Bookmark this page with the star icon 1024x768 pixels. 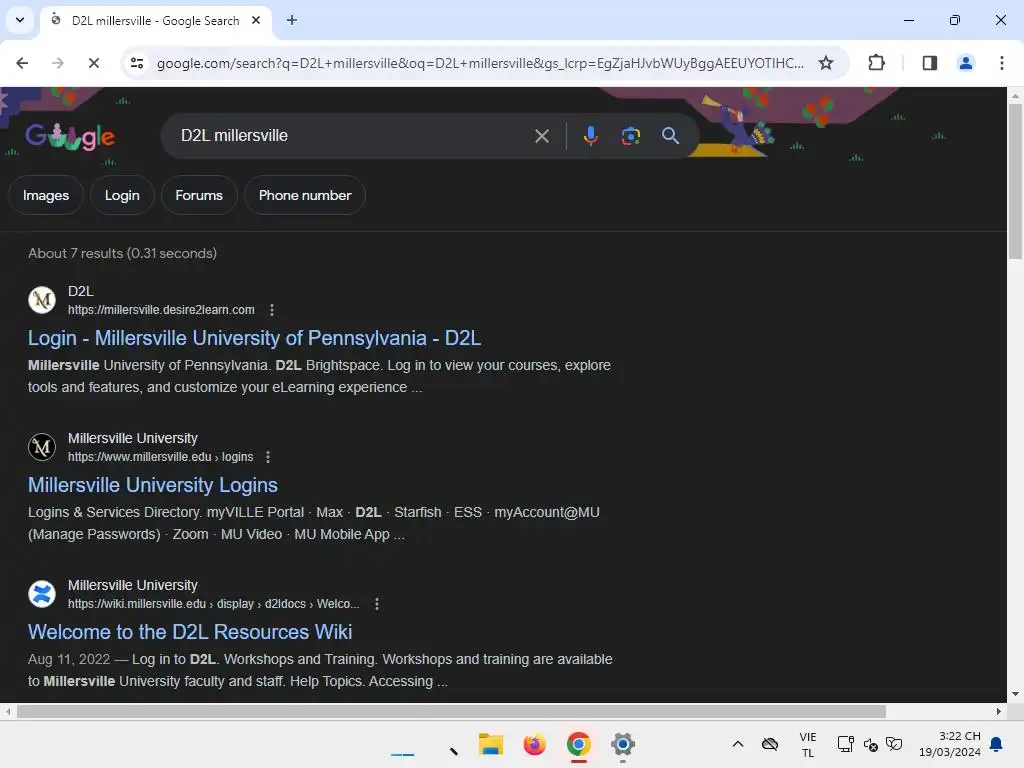tap(825, 63)
